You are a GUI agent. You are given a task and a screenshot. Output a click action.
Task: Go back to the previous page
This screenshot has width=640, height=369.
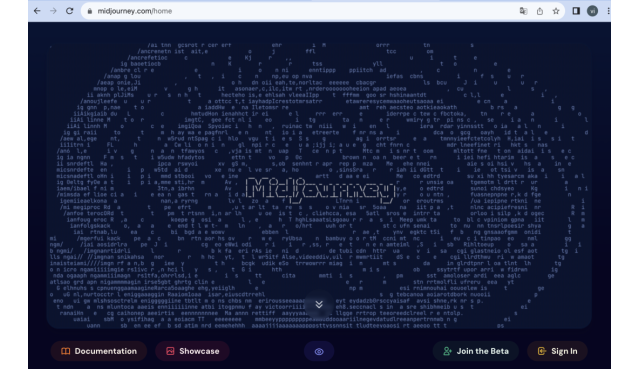[x=37, y=11]
